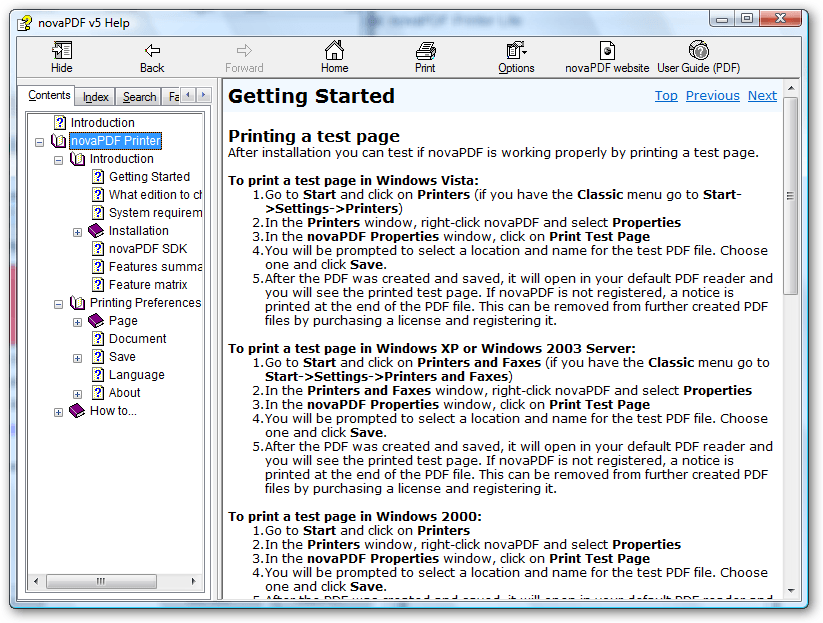Expand the Installation node
823x623 pixels.
(77, 232)
